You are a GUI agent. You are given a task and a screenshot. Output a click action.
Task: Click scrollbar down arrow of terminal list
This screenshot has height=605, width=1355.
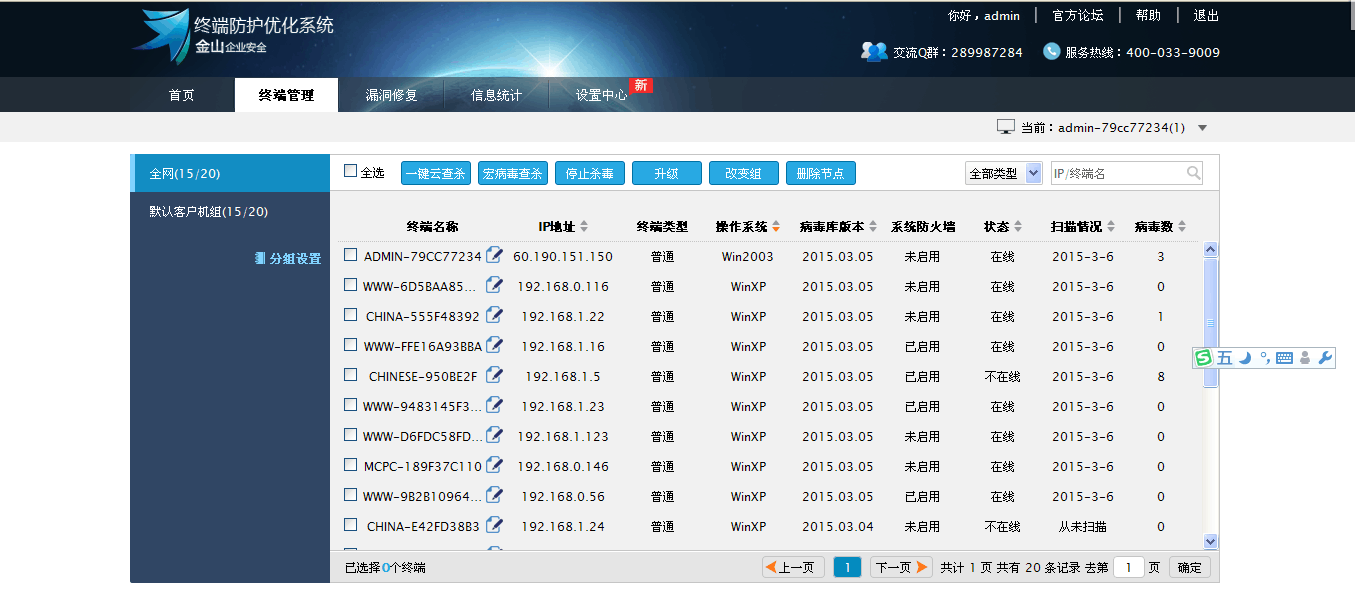tap(1211, 541)
